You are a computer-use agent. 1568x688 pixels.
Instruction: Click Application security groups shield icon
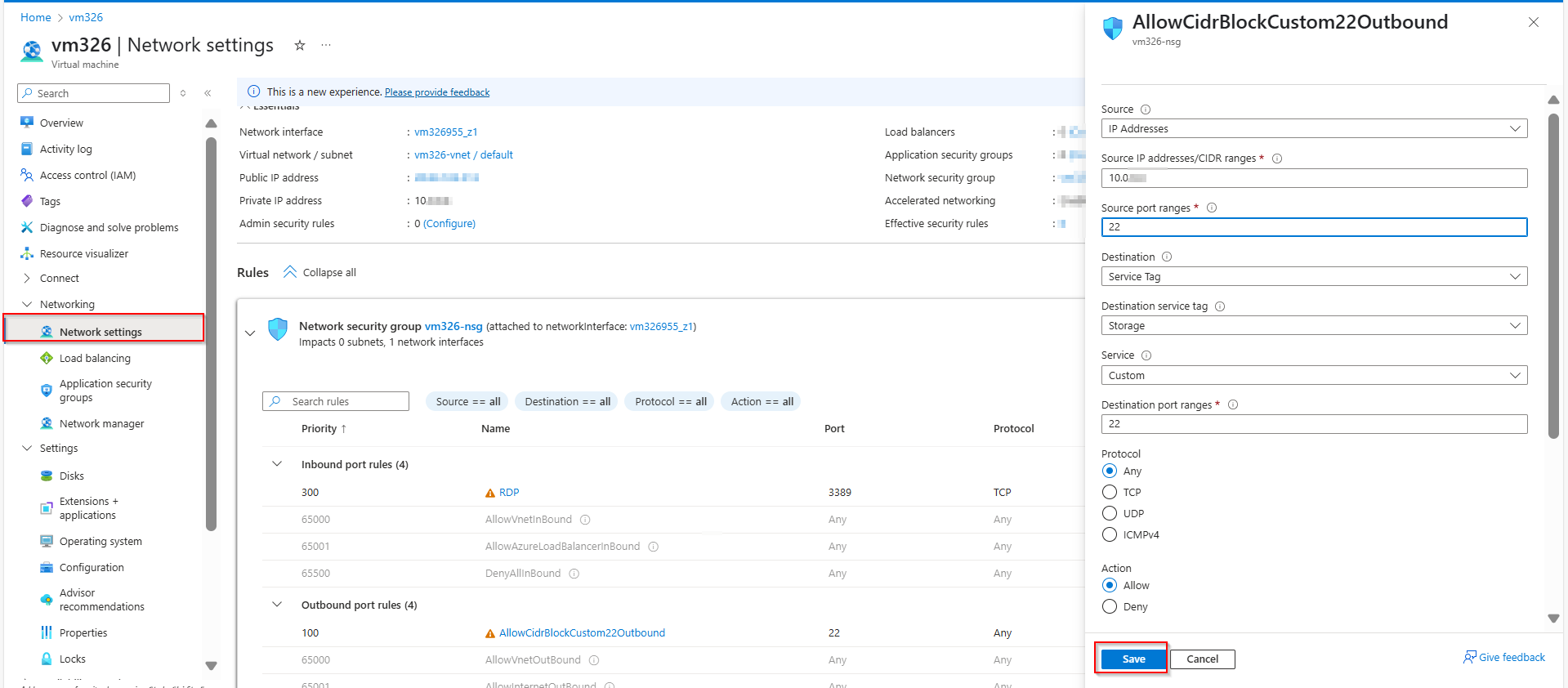pyautogui.click(x=47, y=391)
